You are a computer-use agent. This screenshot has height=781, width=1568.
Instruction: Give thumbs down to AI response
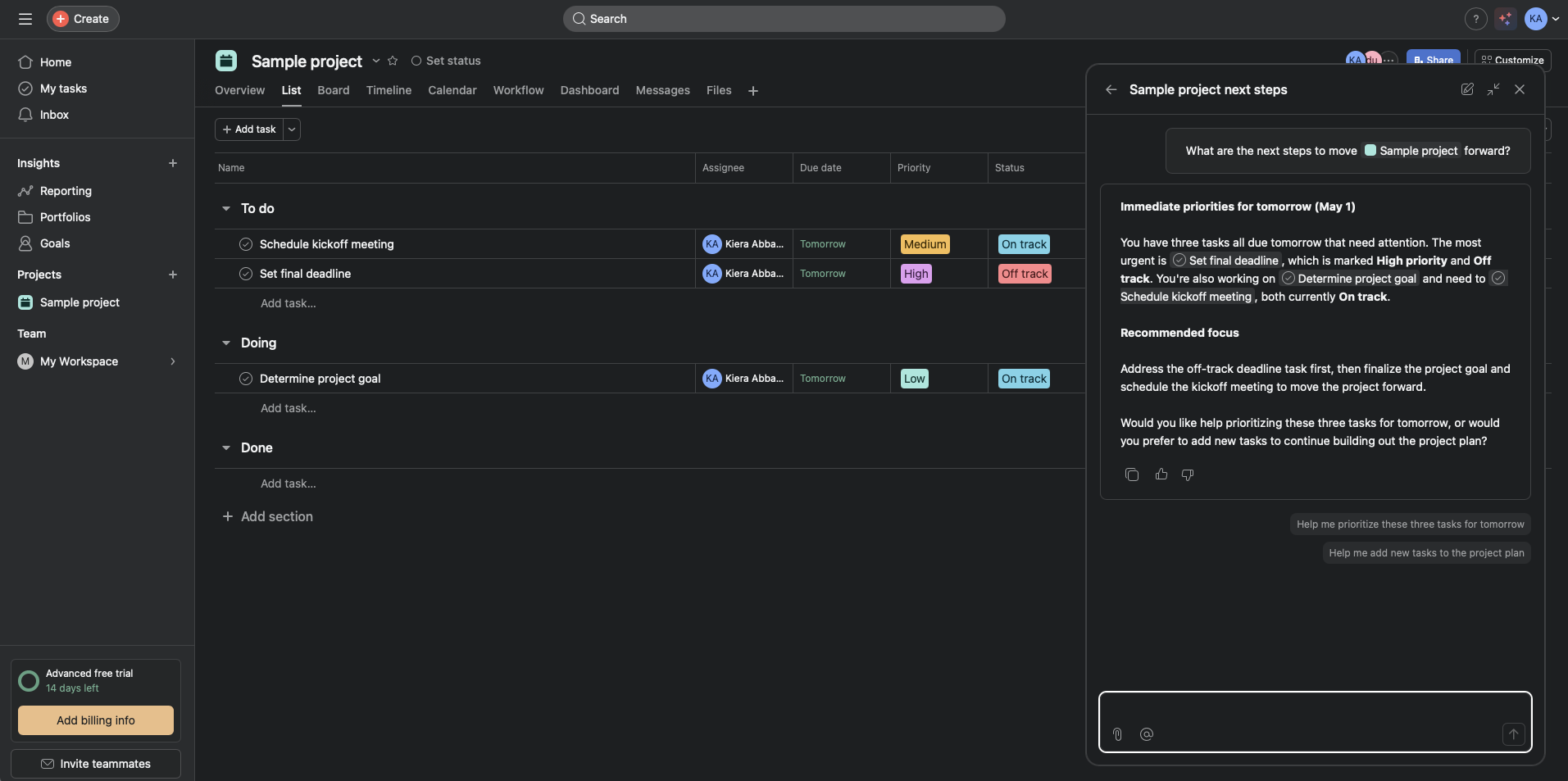pyautogui.click(x=1188, y=475)
